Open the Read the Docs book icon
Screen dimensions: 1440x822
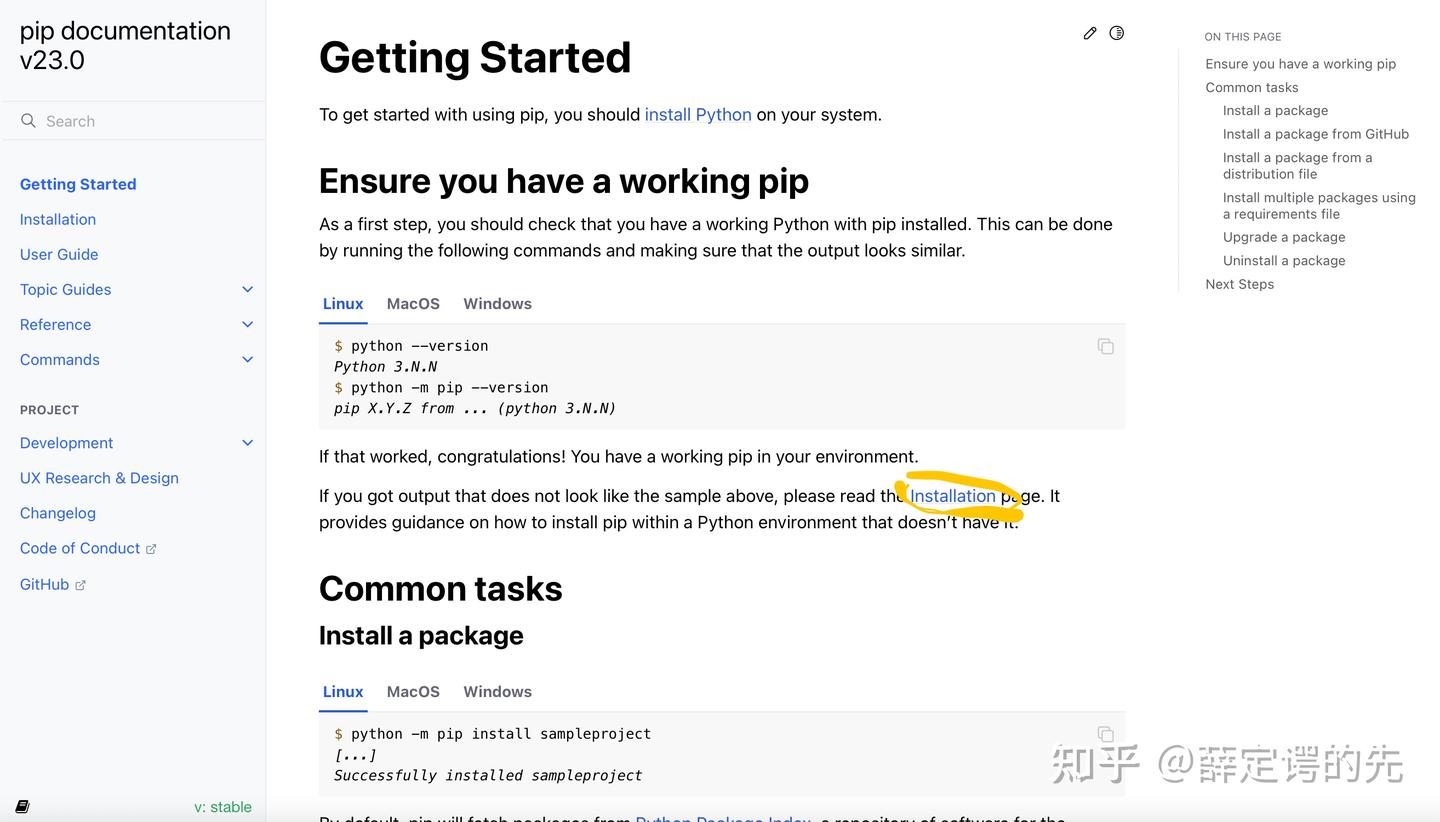[22, 806]
